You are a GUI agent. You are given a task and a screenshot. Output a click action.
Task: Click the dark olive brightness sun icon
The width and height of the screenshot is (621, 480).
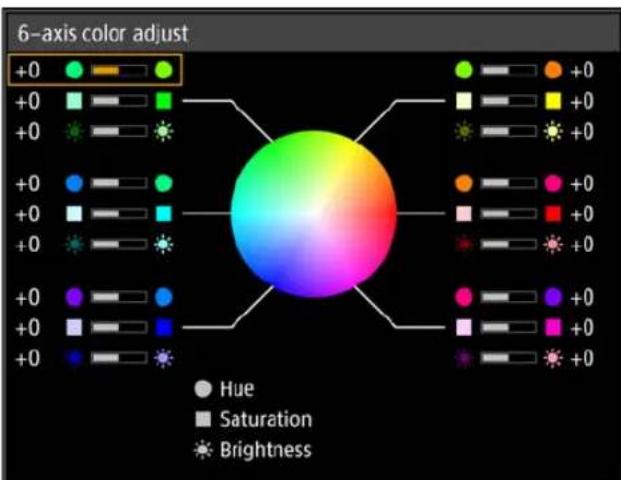pos(464,131)
